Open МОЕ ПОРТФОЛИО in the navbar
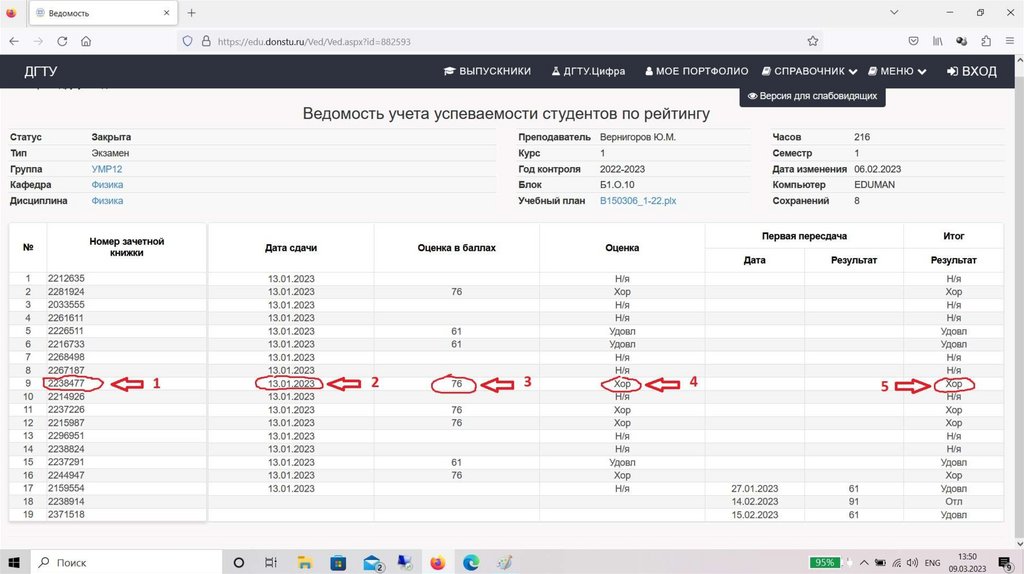Viewport: 1024px width, 574px height. click(697, 72)
